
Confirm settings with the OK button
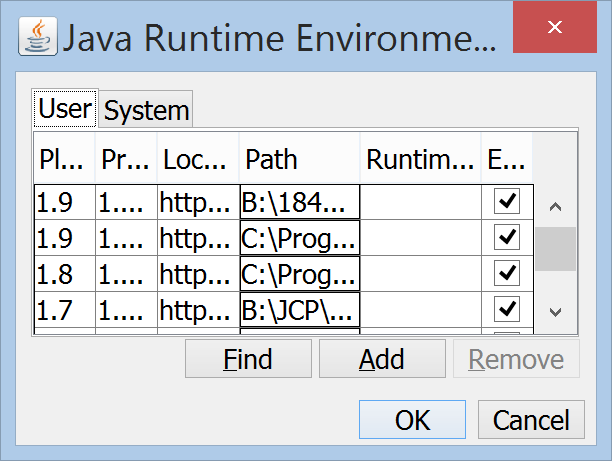412,420
